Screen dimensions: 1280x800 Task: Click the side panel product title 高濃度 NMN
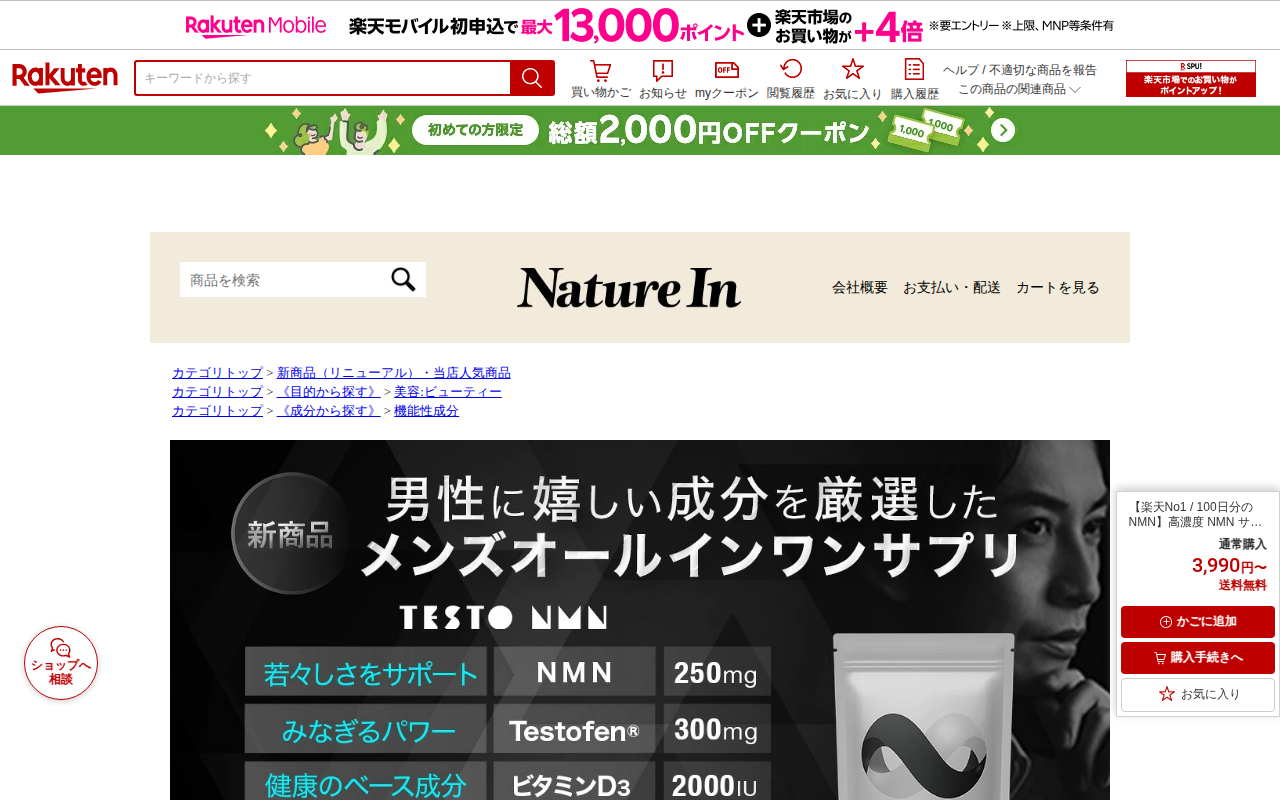[x=1195, y=514]
